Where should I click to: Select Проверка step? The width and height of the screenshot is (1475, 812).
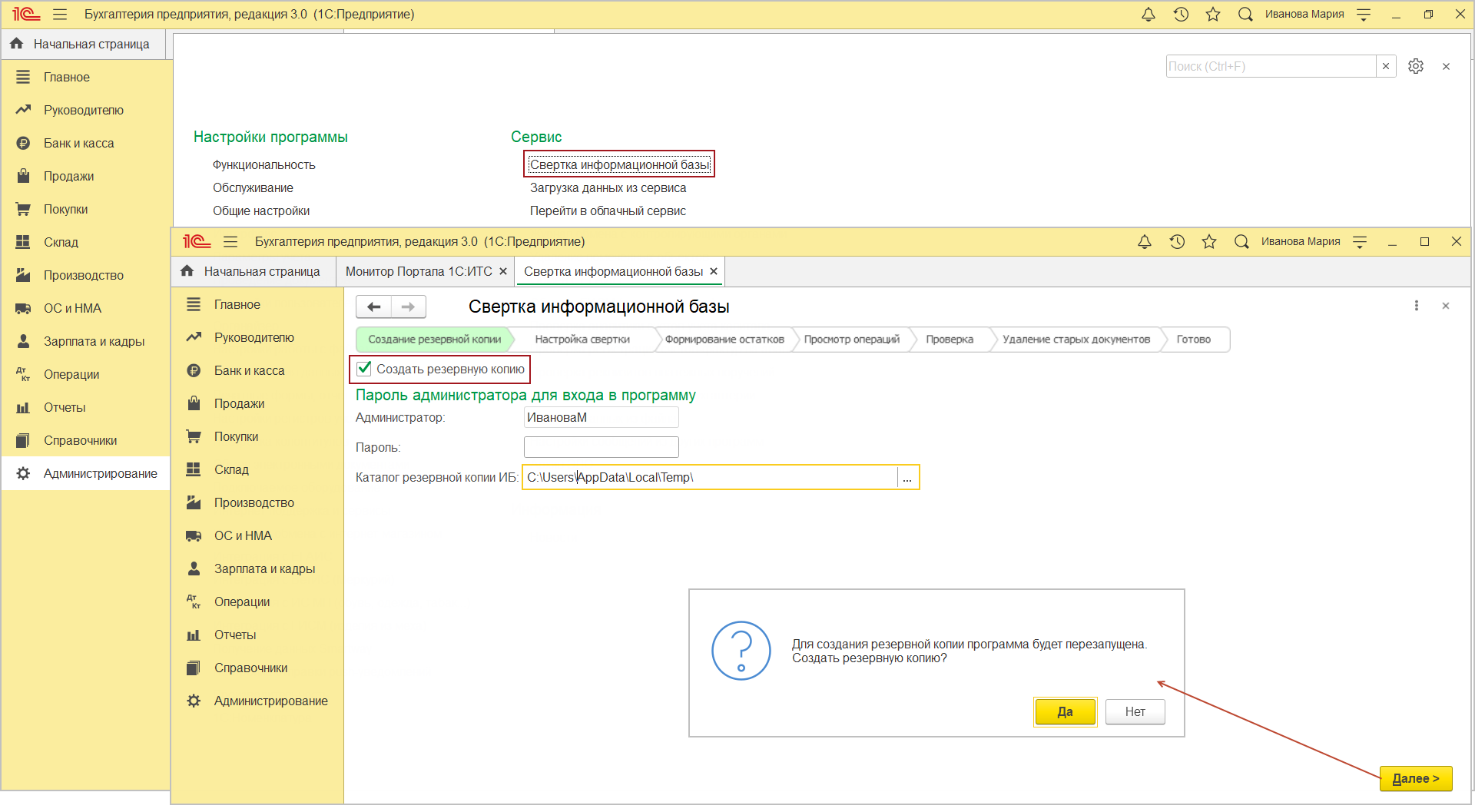tap(950, 340)
